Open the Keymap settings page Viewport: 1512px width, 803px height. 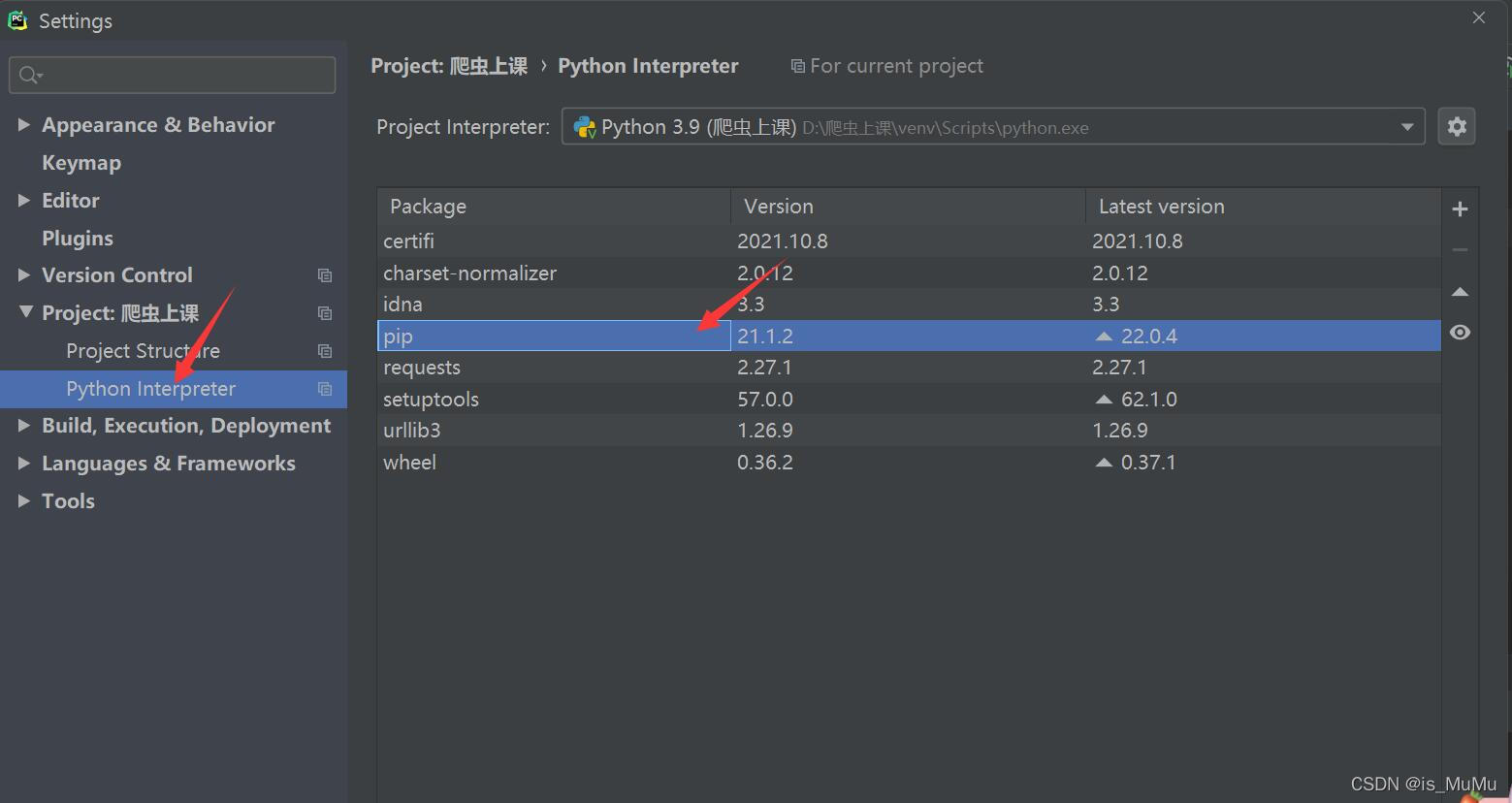[x=81, y=163]
